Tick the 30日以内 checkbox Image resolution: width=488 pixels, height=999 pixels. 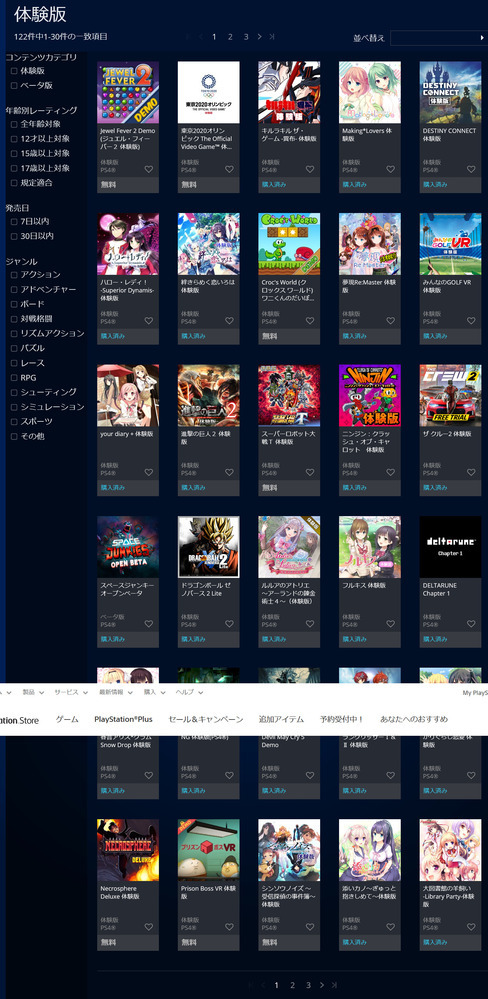coord(15,236)
